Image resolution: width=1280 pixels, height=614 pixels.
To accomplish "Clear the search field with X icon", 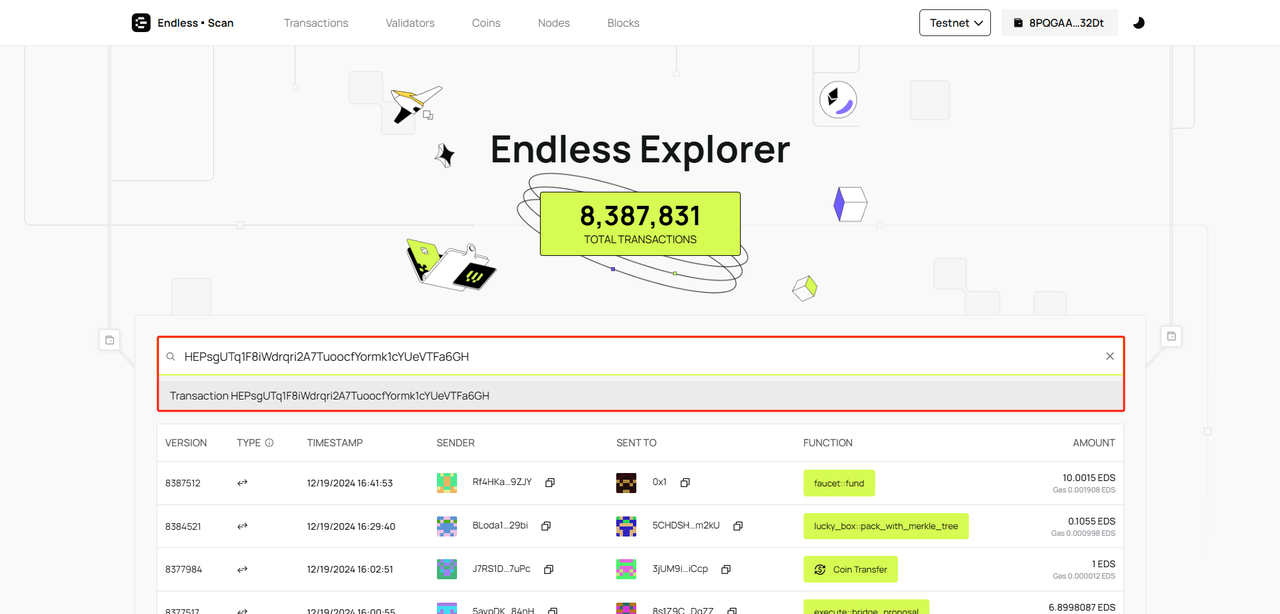I will point(1109,356).
